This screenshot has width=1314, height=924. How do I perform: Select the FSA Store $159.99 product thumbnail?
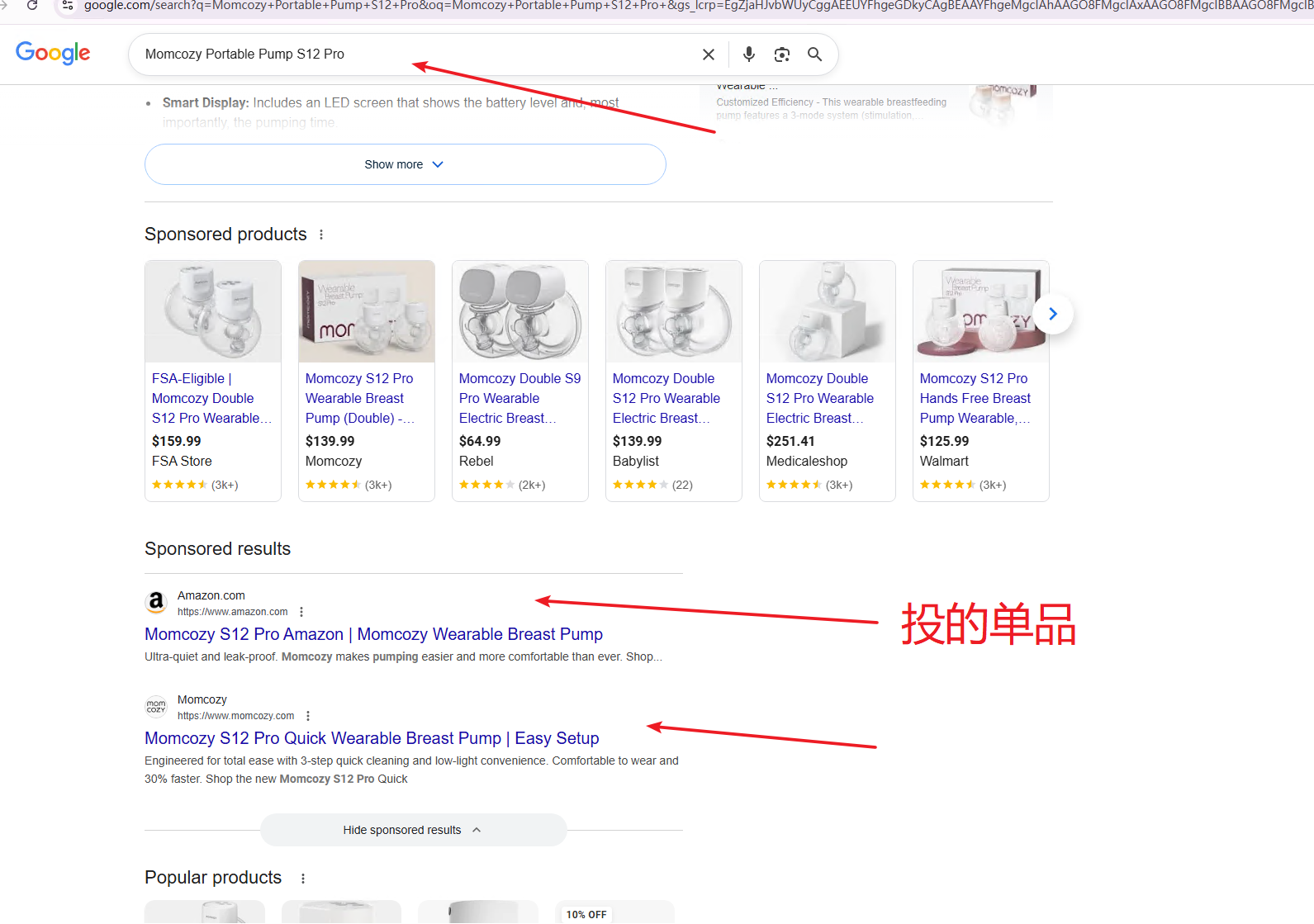click(213, 312)
